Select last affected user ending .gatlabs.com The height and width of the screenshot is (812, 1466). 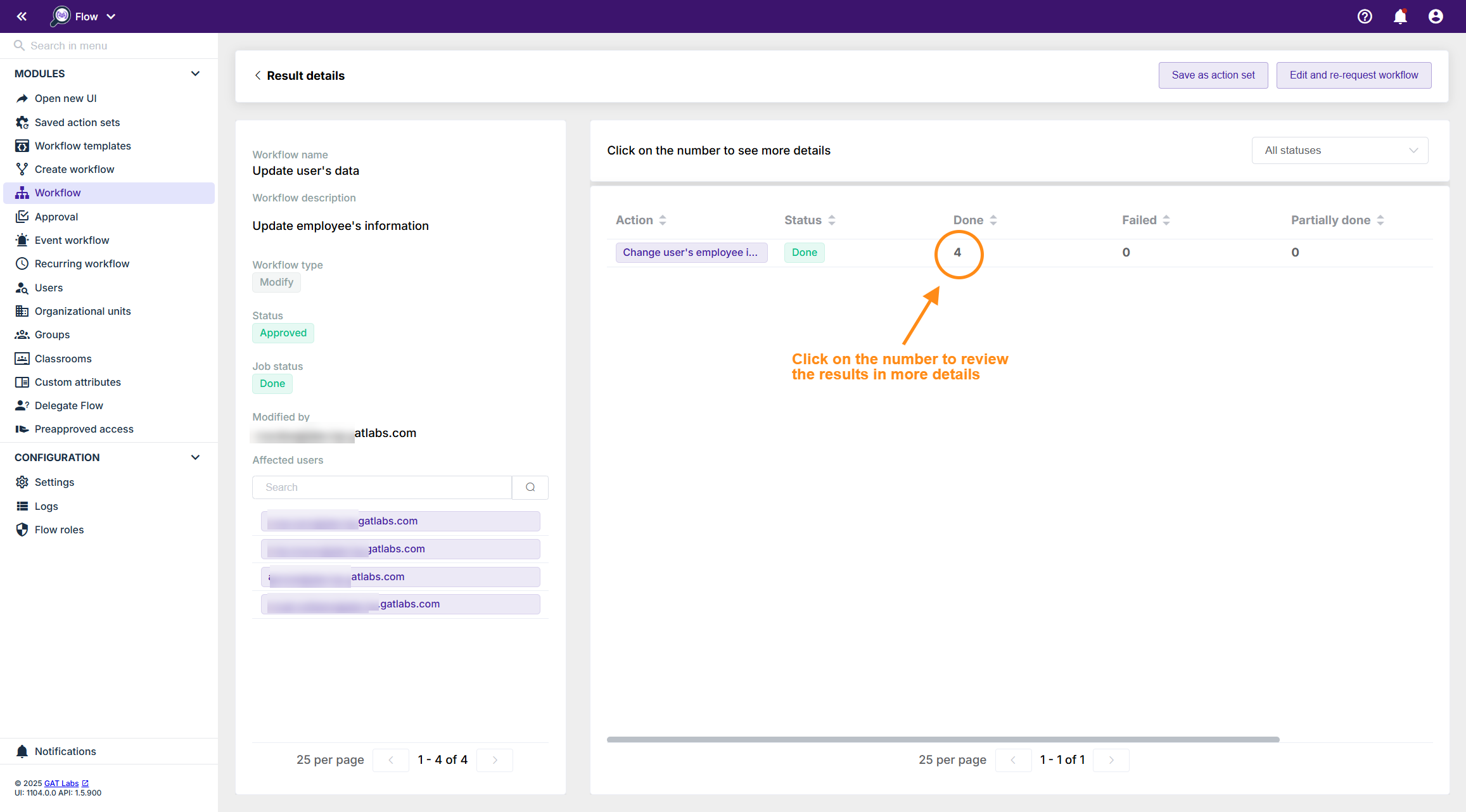400,604
